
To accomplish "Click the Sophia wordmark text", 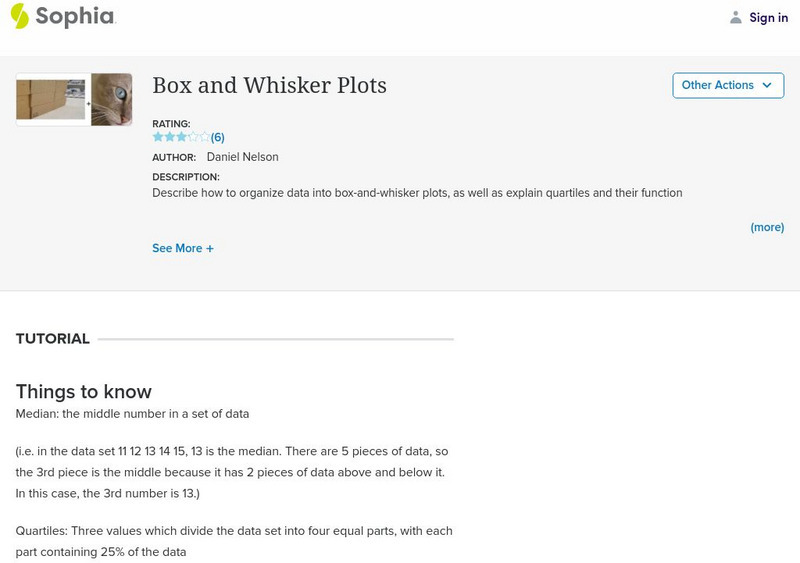I will pyautogui.click(x=76, y=17).
